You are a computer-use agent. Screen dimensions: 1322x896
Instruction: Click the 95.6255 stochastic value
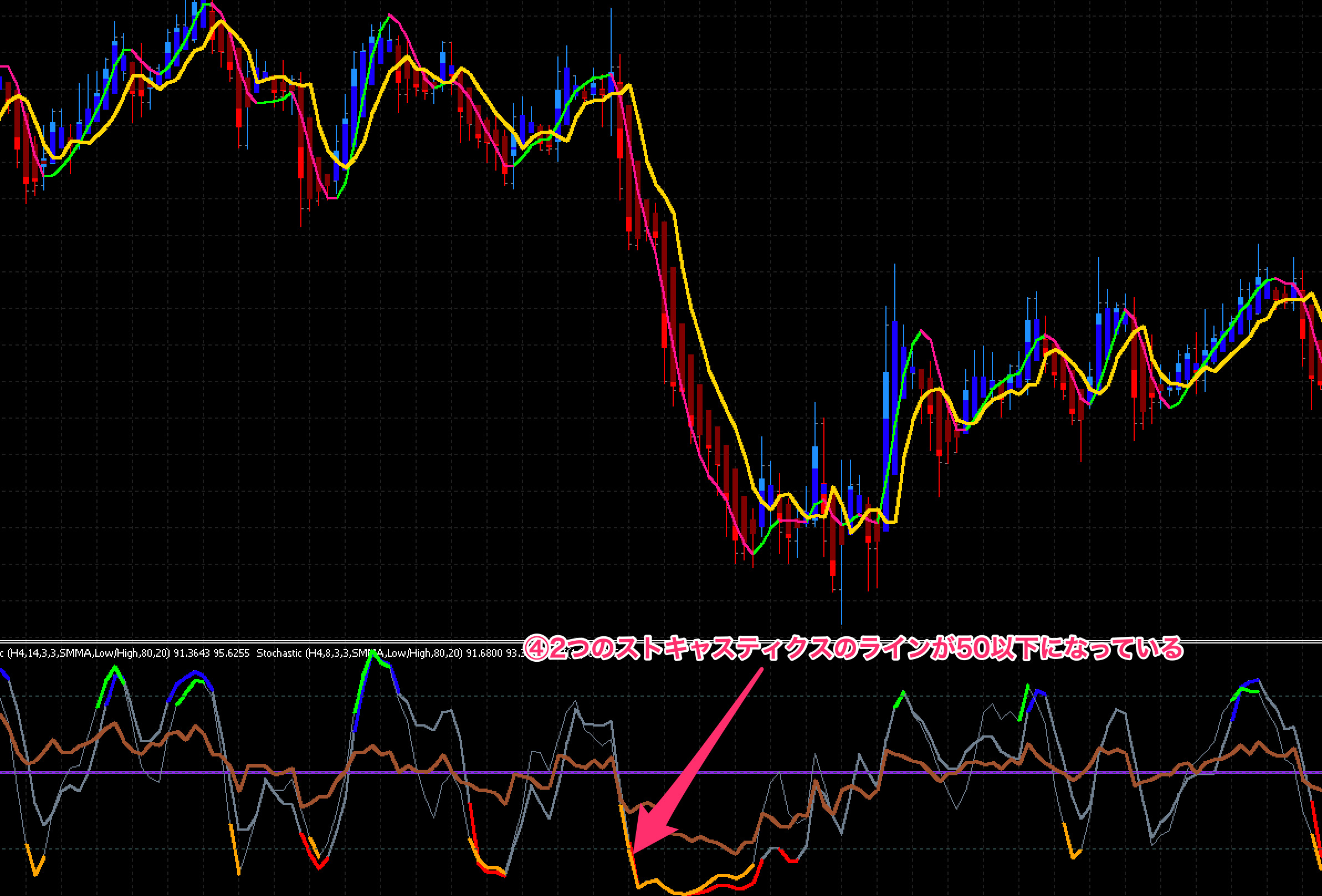[x=232, y=653]
